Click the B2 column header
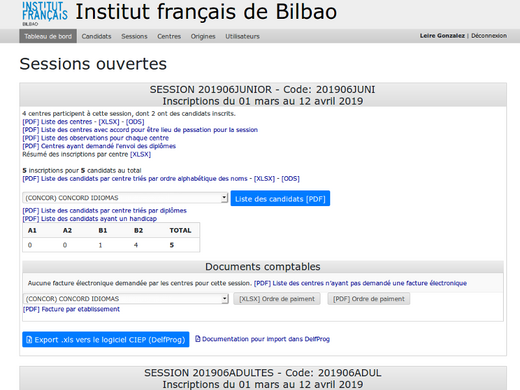 [138, 230]
